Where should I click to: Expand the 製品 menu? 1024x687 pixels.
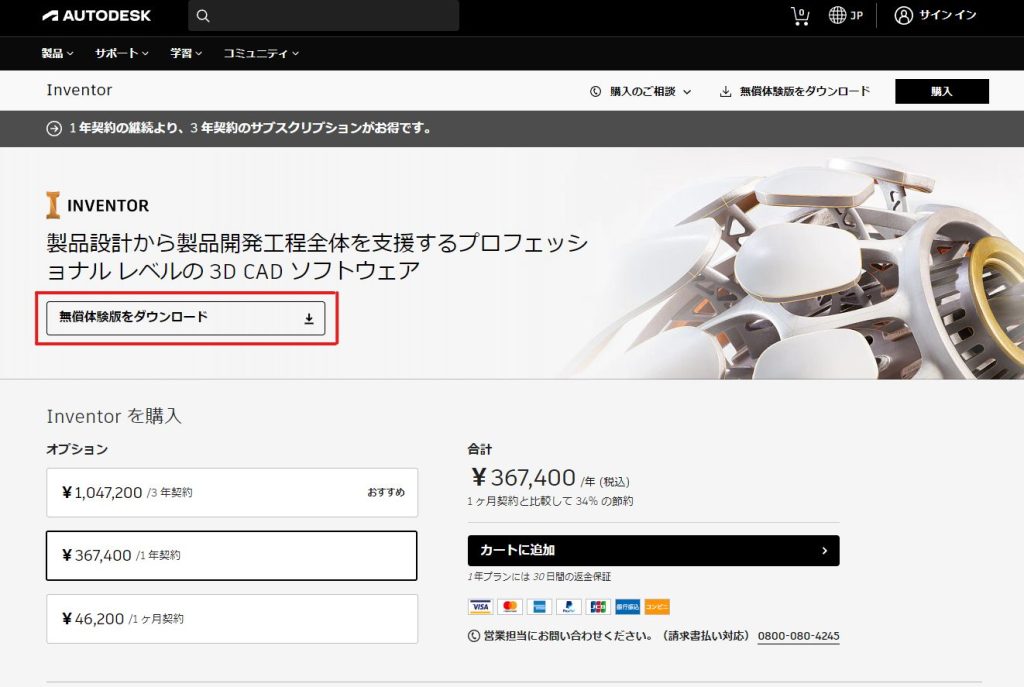point(57,54)
